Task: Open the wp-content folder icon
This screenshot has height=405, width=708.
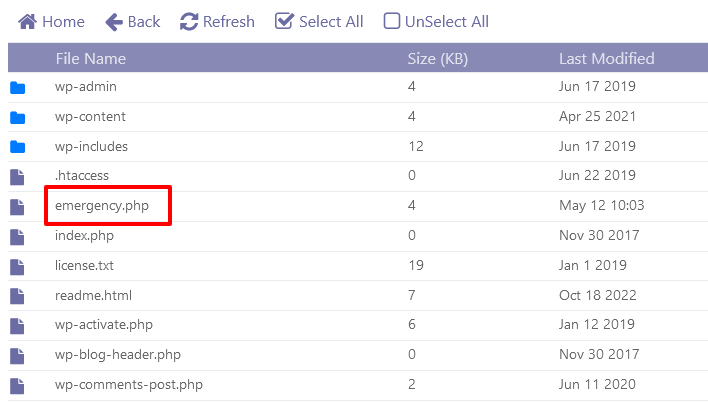Action: pyautogui.click(x=18, y=117)
